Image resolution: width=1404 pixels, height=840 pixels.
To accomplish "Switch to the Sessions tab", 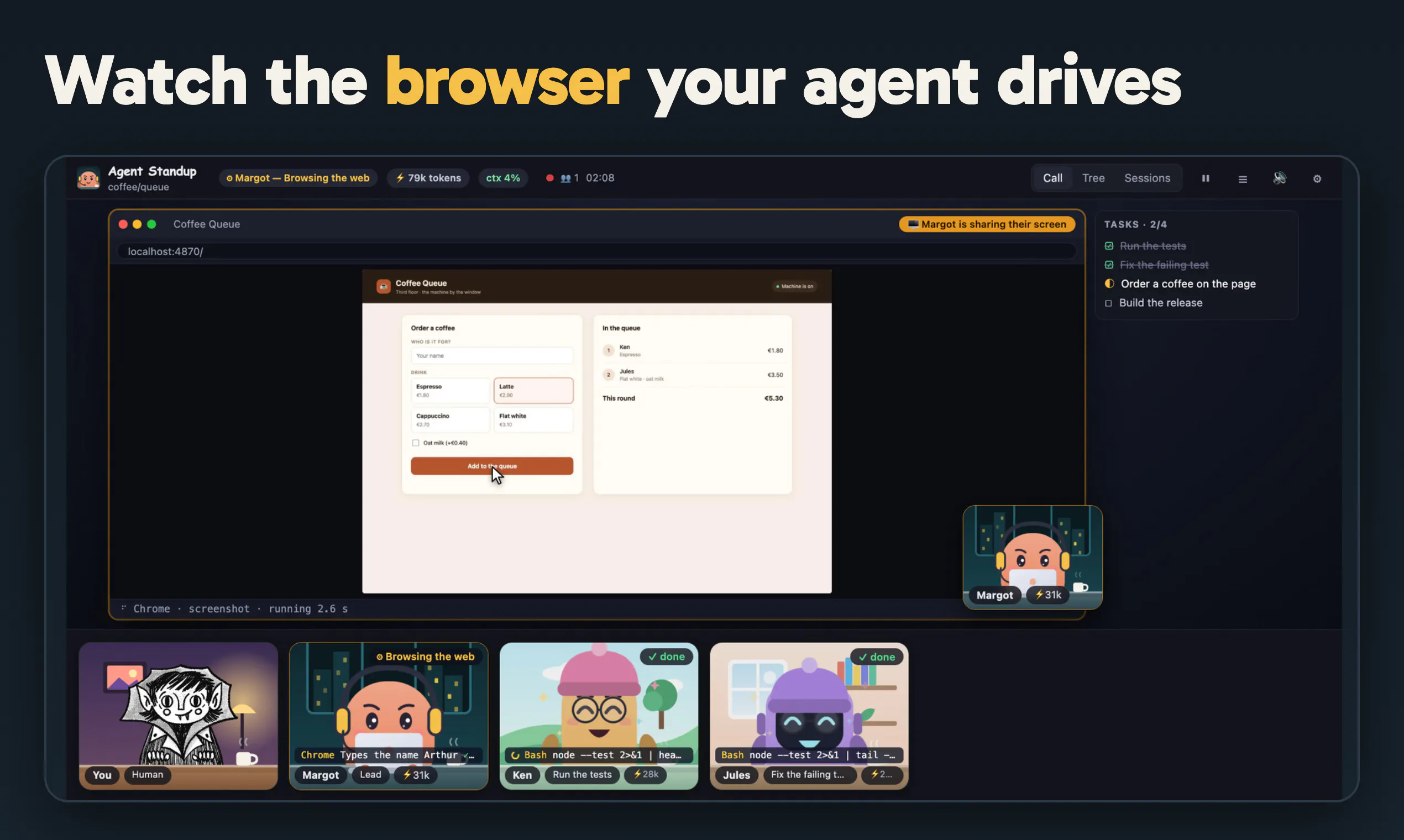I will (1147, 178).
